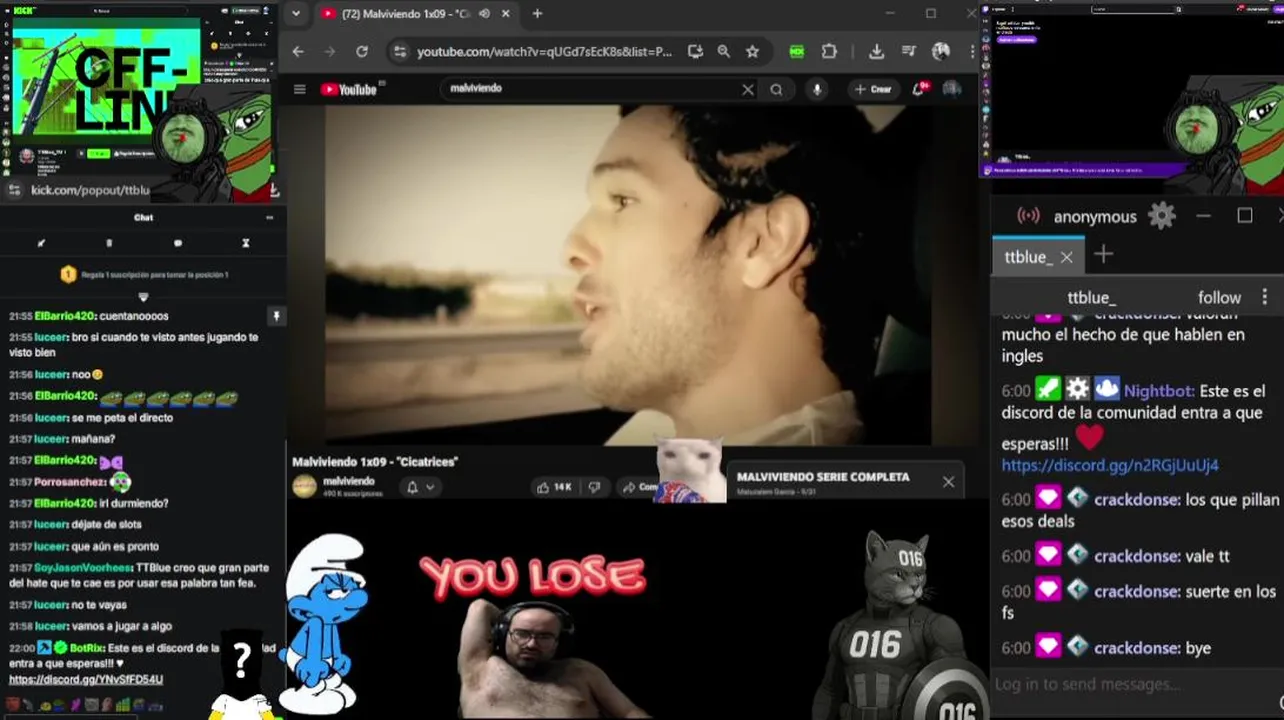Open the Chrome extensions puzzle menu
The width and height of the screenshot is (1284, 720).
click(x=829, y=52)
